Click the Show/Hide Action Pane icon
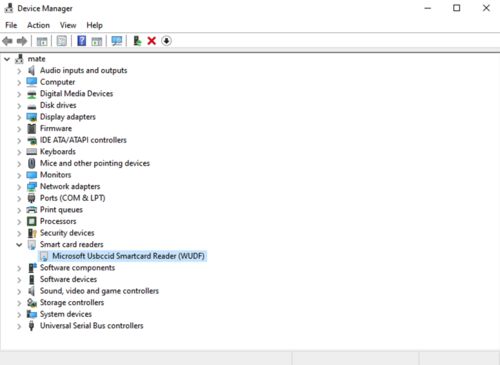The height and width of the screenshot is (365, 500). [x=97, y=41]
